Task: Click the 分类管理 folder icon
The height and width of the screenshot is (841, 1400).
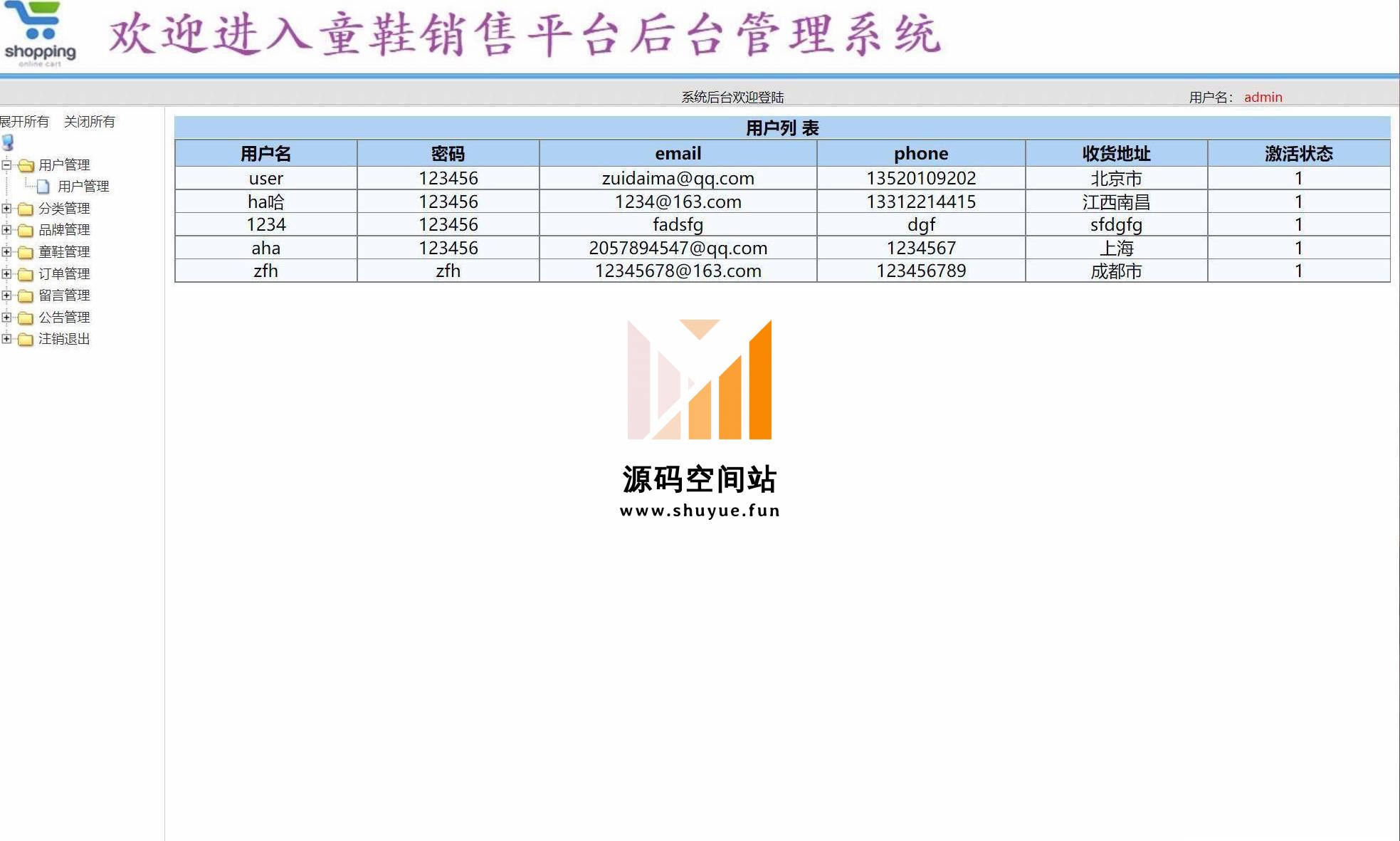Action: pos(26,209)
